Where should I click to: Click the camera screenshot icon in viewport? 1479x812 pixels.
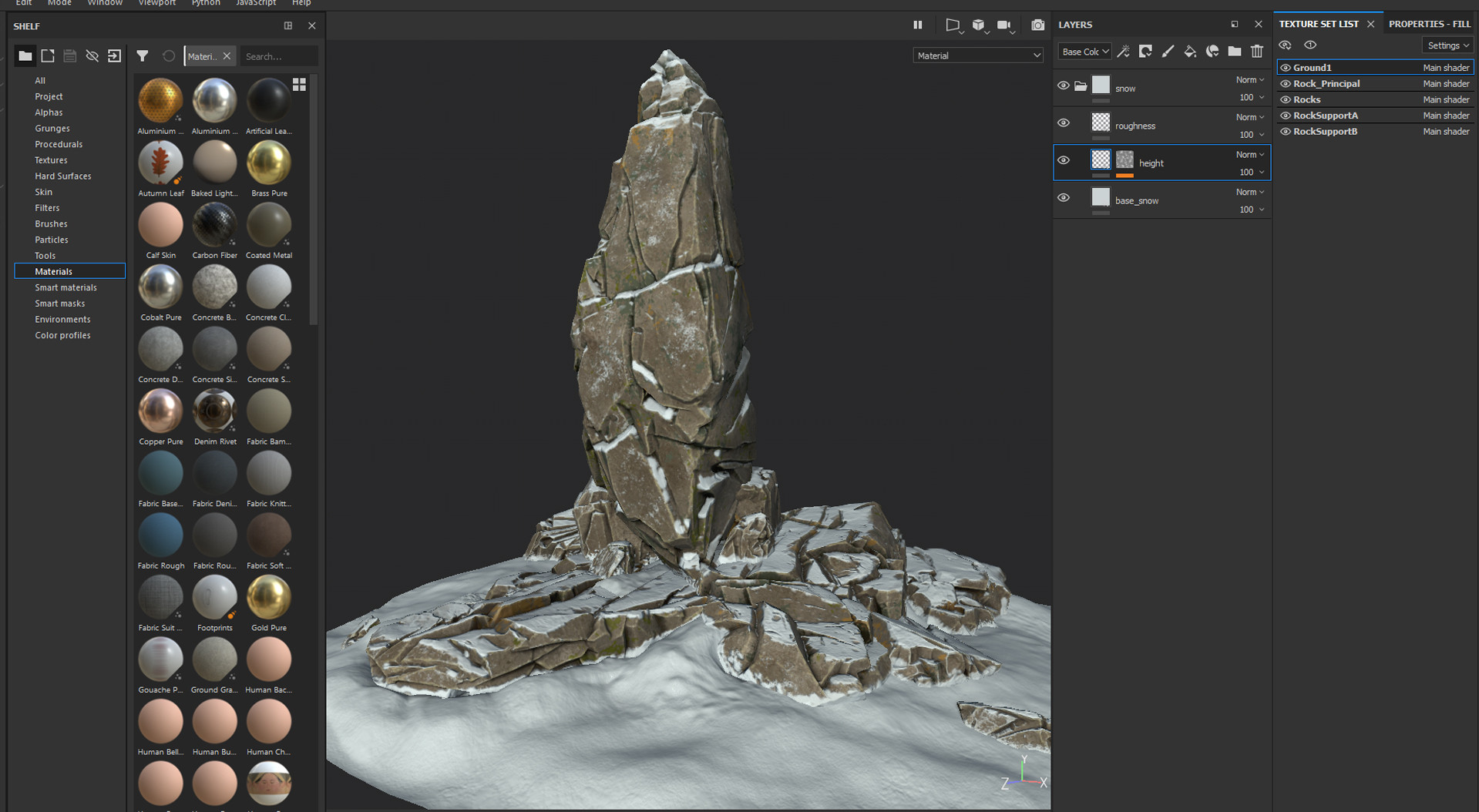(x=1037, y=25)
